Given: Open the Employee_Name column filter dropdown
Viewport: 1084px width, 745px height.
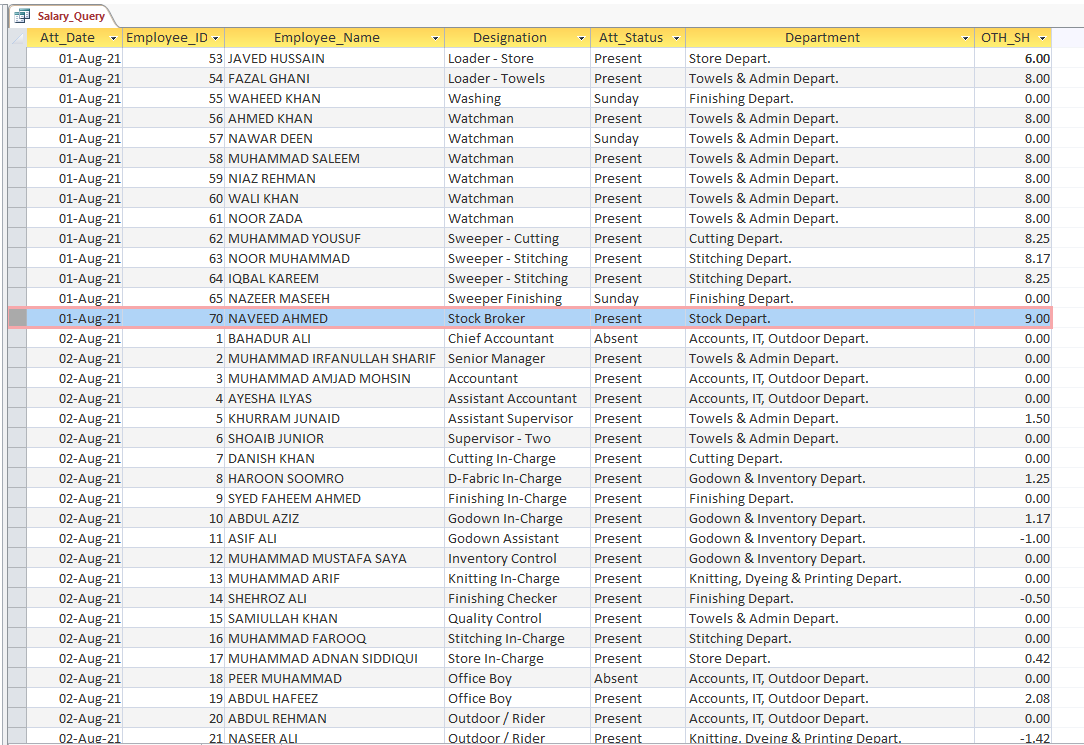Looking at the screenshot, I should [436, 38].
